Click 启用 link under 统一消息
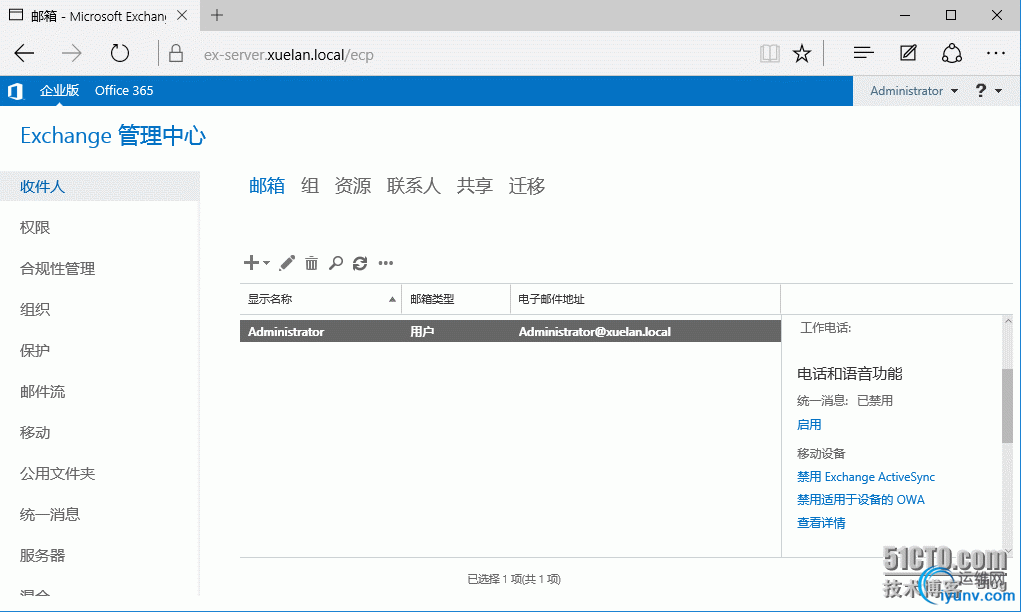This screenshot has width=1021, height=612. (809, 424)
